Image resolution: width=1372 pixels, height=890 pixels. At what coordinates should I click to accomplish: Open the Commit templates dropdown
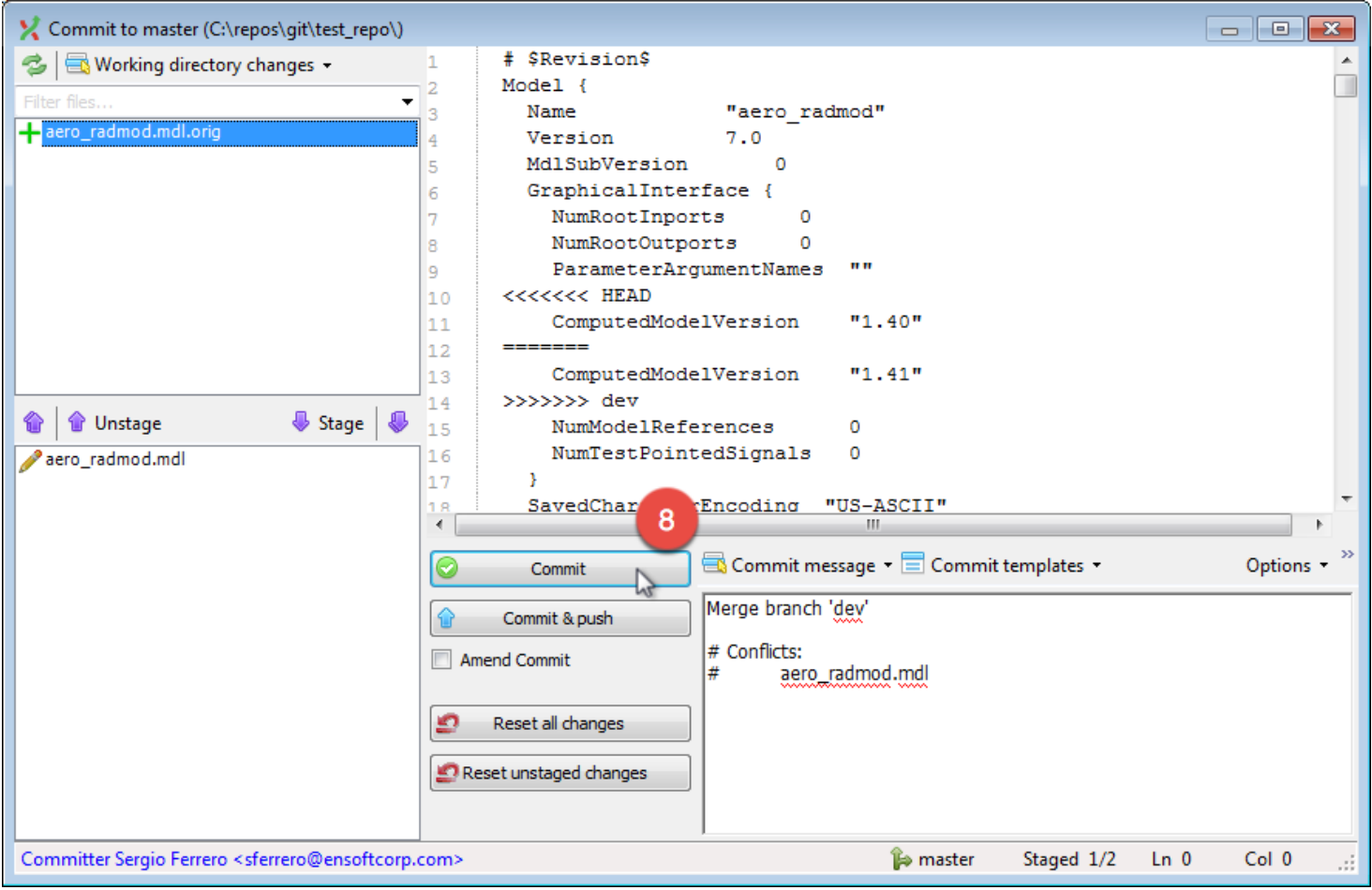1001,565
